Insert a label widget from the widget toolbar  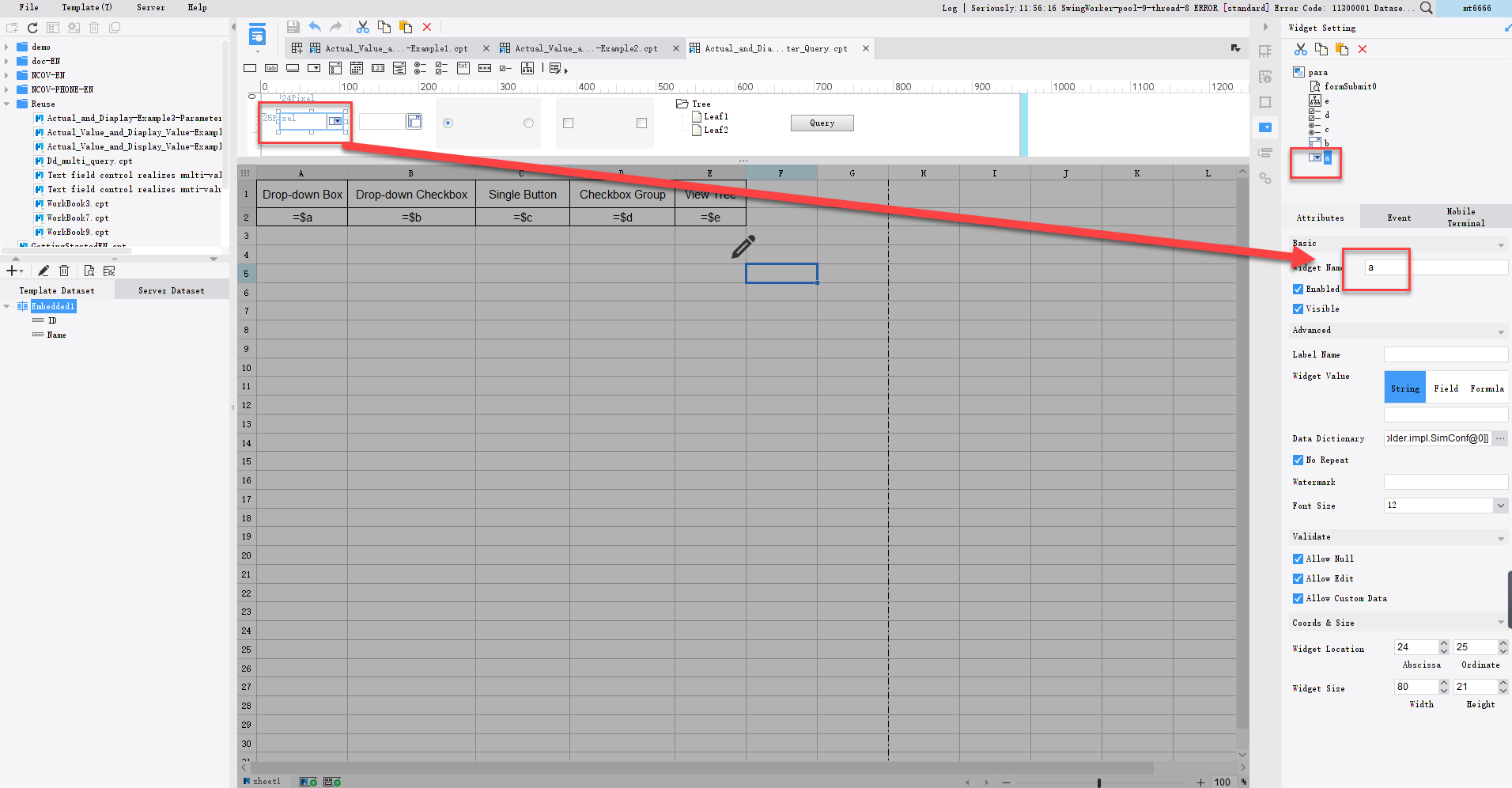pos(271,69)
